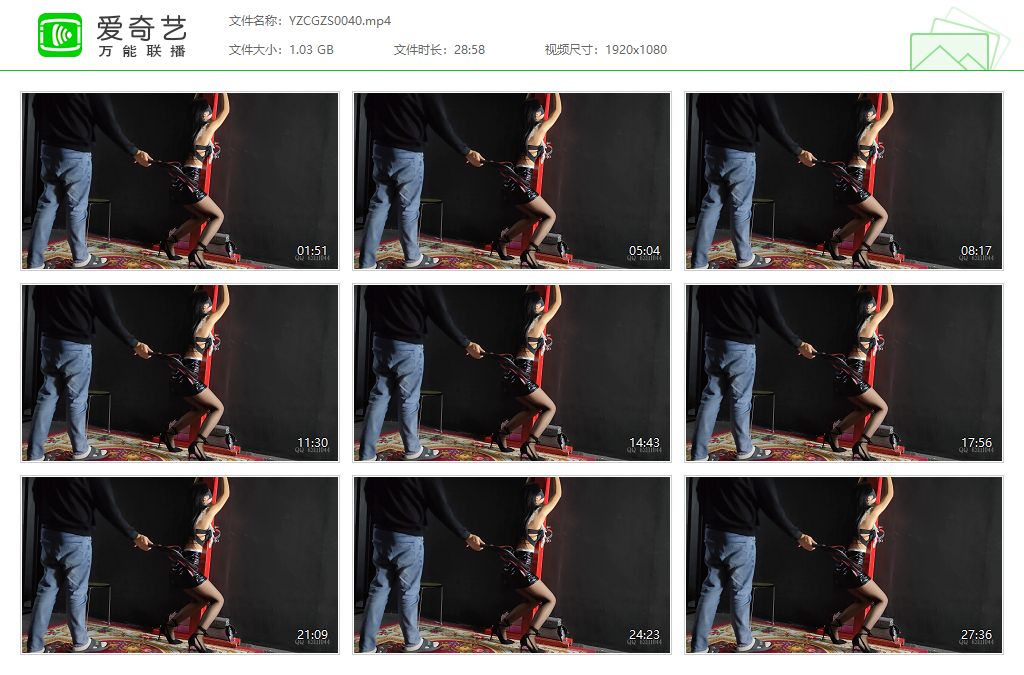Screen dimensions: 1024x675
Task: Click the file duration 28:58 value
Action: tap(469, 49)
